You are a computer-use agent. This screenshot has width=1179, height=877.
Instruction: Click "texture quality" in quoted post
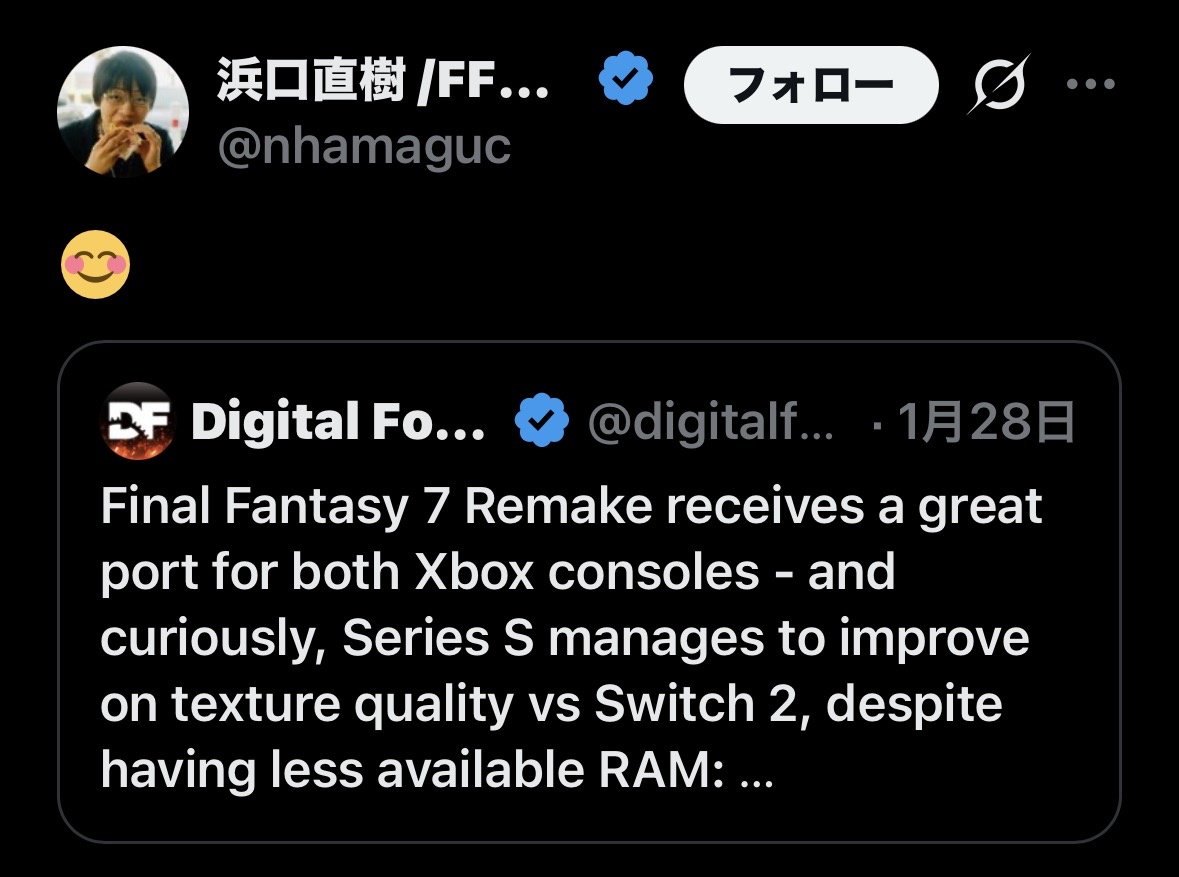coord(342,705)
